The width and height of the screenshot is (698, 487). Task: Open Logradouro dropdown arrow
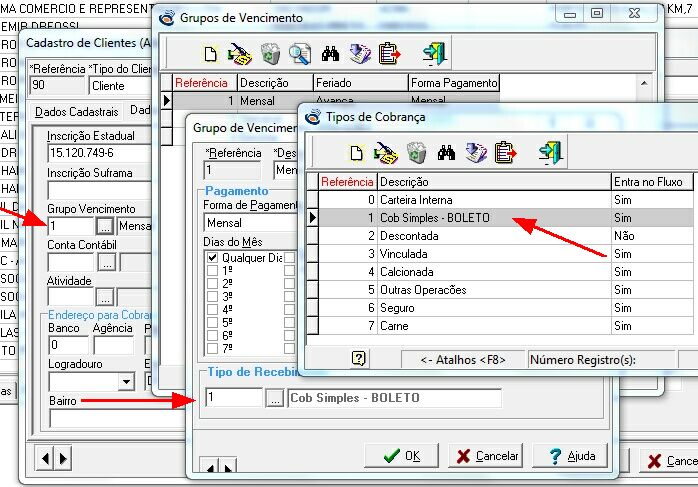pos(126,382)
